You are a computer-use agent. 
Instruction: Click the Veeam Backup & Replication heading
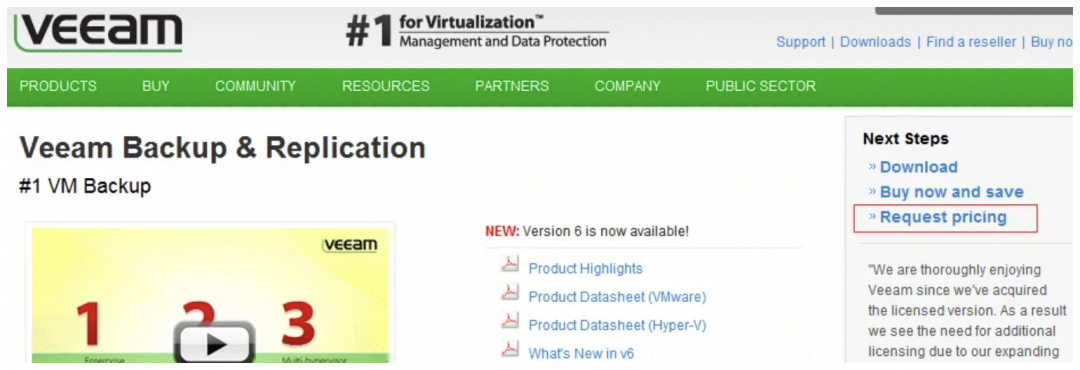[222, 147]
